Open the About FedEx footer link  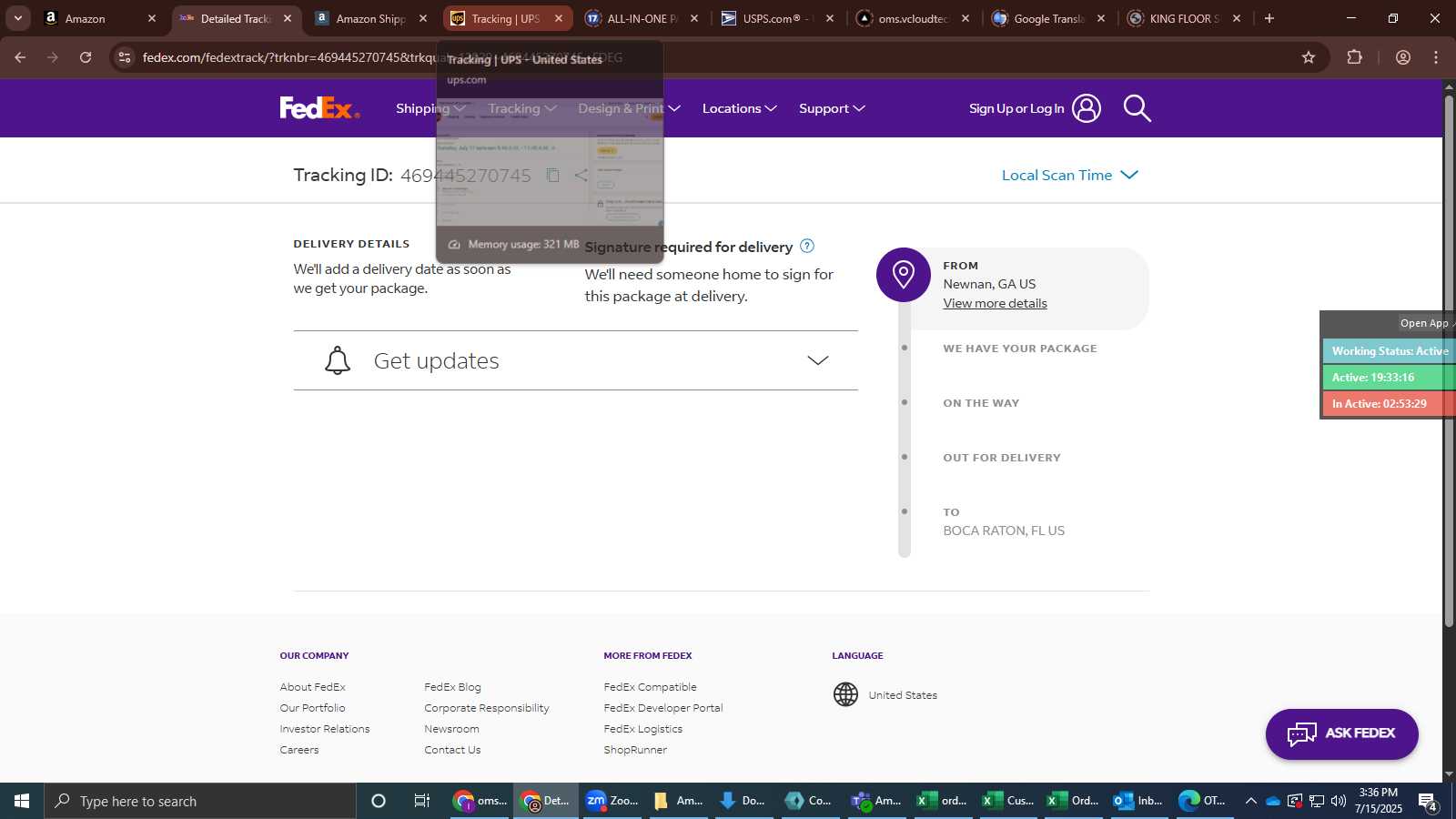point(312,687)
